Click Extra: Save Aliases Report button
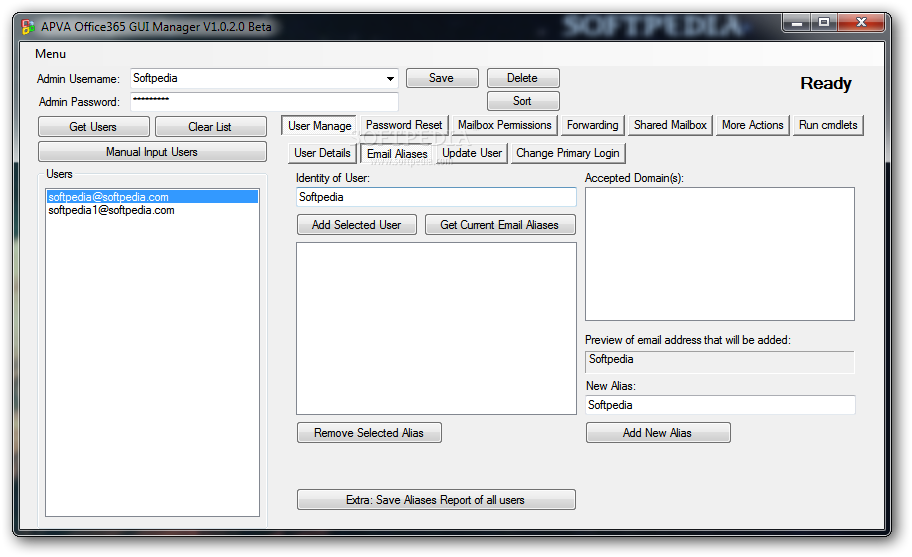912x557 pixels. tap(436, 500)
